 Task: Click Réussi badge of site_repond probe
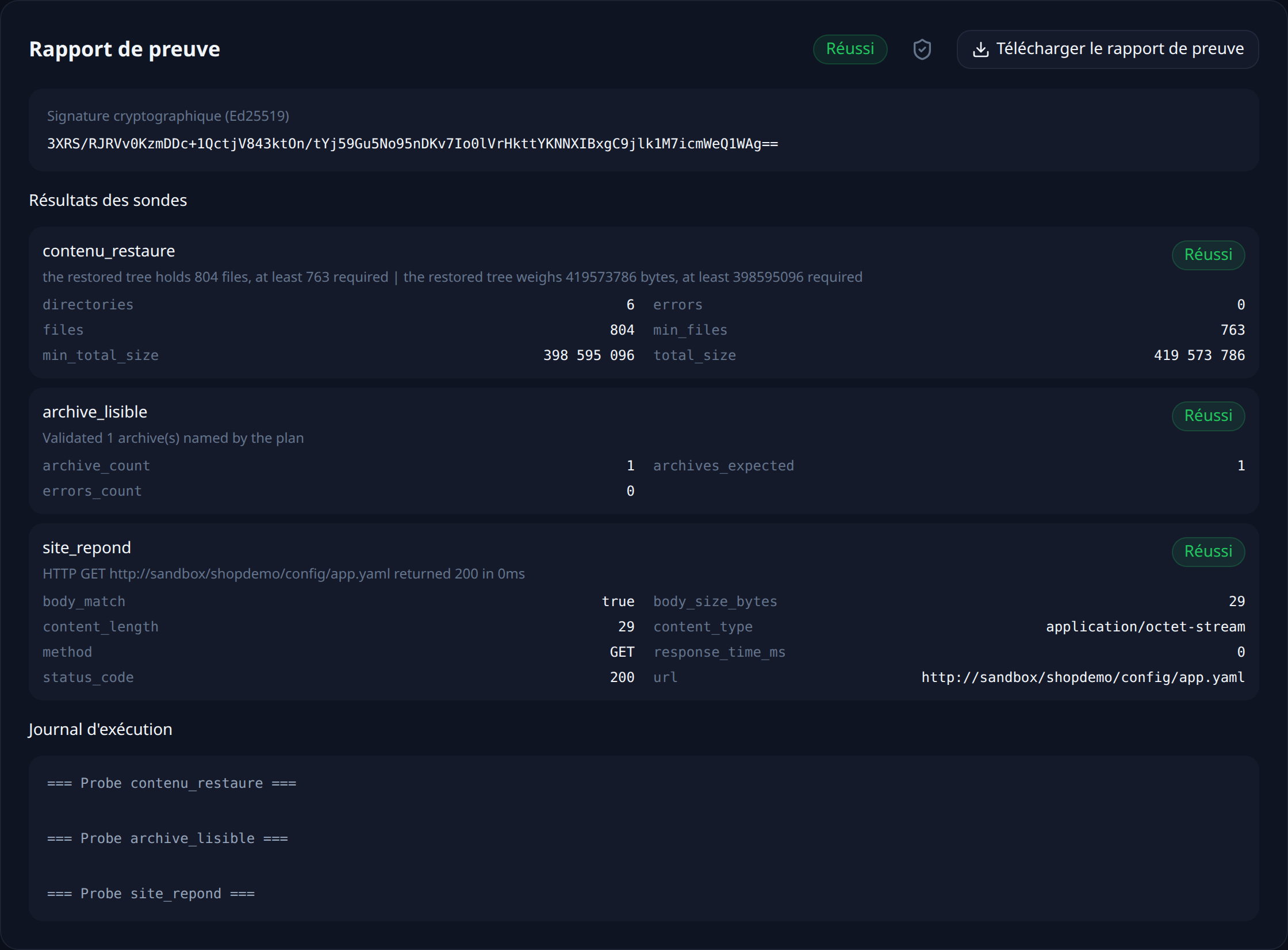coord(1208,551)
